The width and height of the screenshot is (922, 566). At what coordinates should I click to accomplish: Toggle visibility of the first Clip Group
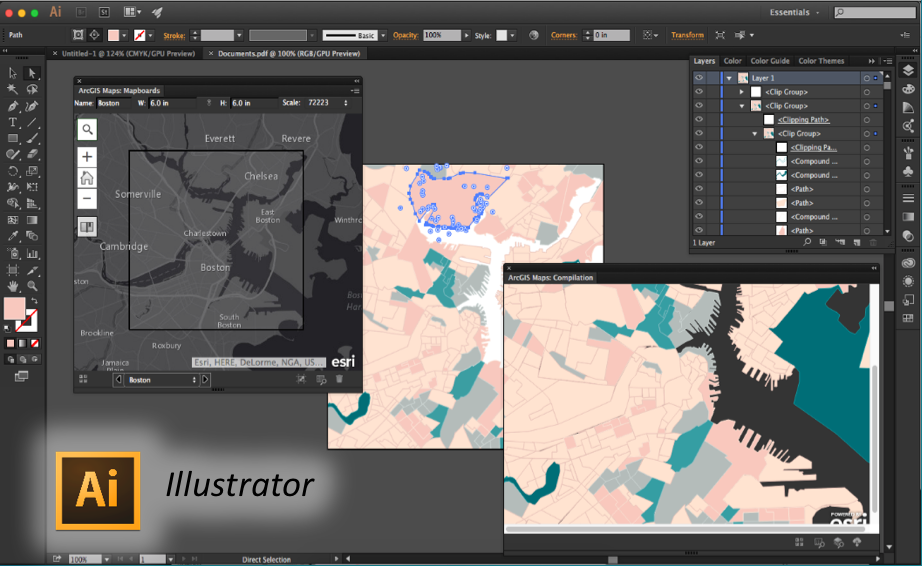click(x=699, y=92)
